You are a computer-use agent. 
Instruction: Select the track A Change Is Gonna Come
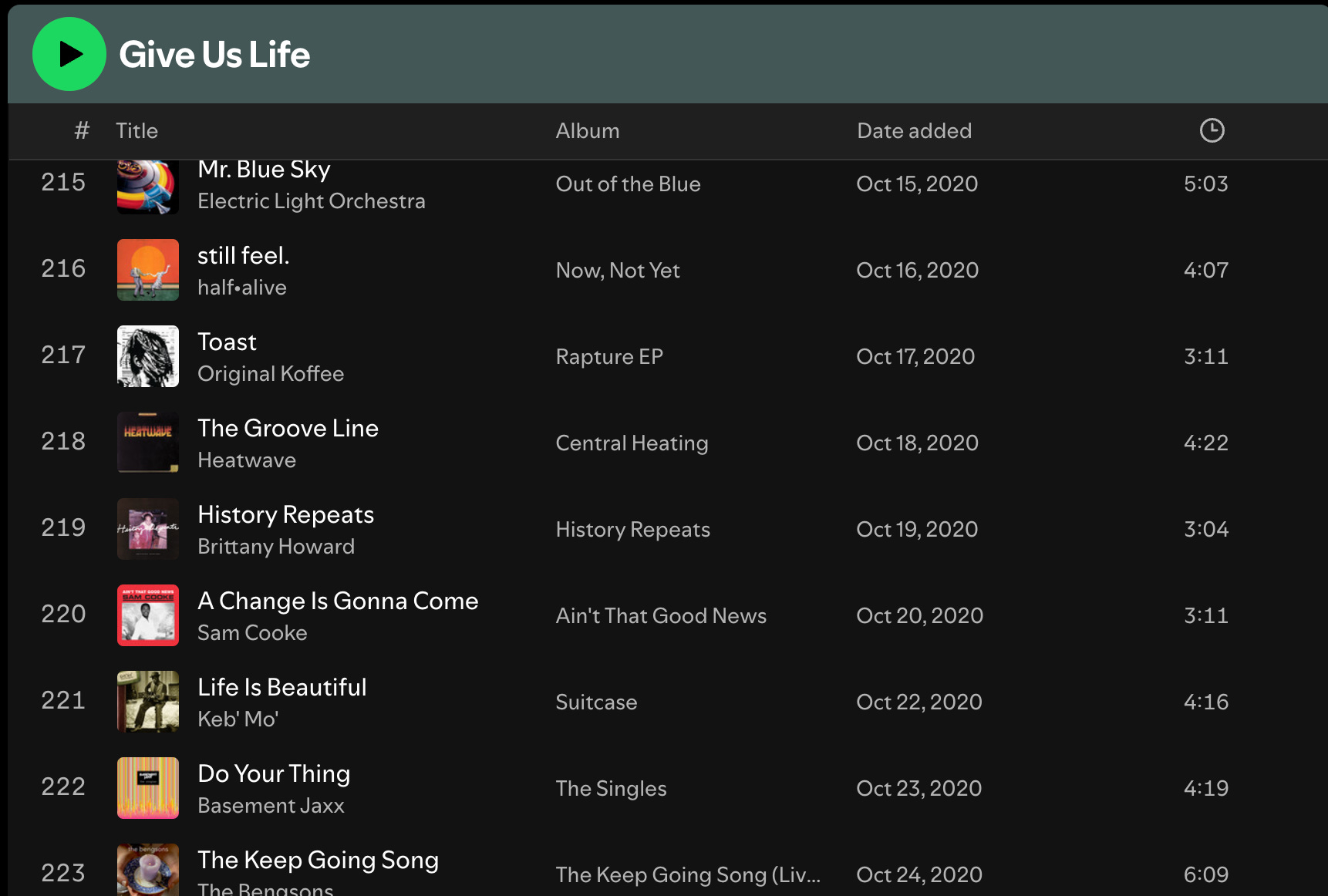coord(338,601)
